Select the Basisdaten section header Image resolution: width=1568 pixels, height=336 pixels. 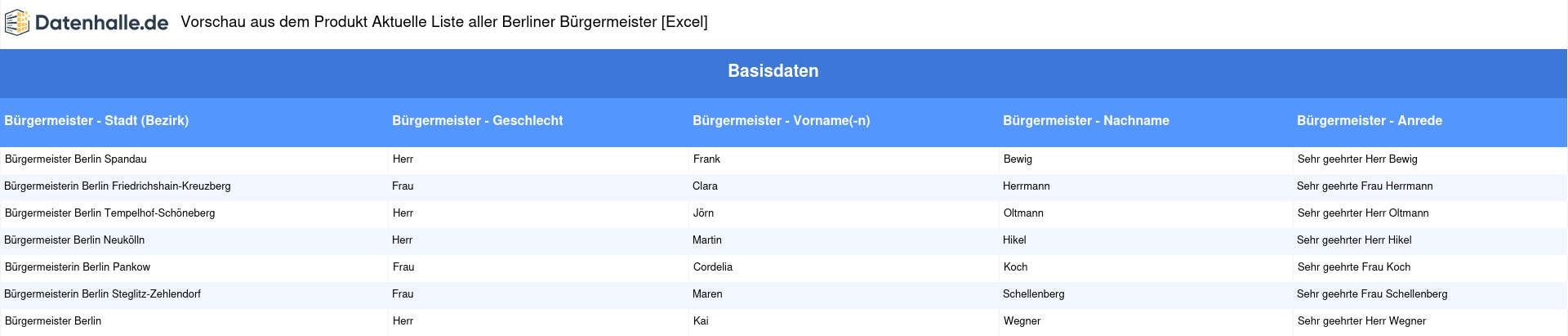pos(773,71)
